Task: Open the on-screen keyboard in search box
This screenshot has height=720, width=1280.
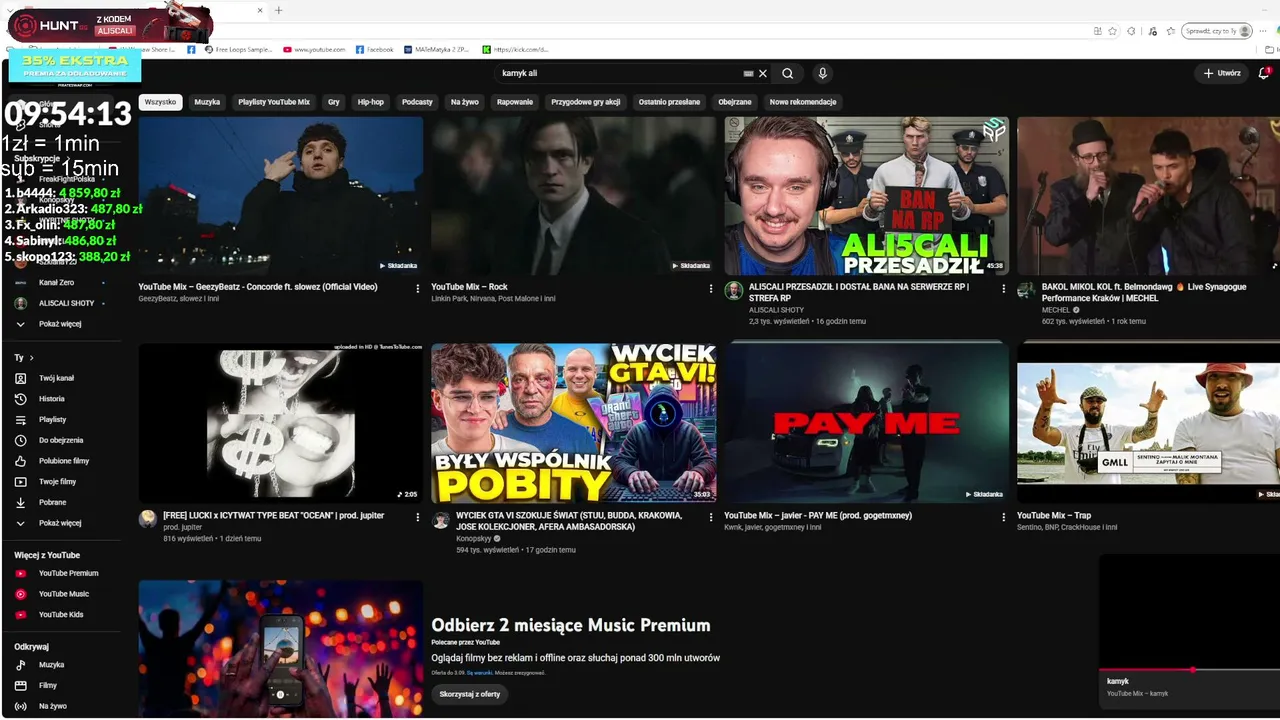Action: pyautogui.click(x=748, y=73)
